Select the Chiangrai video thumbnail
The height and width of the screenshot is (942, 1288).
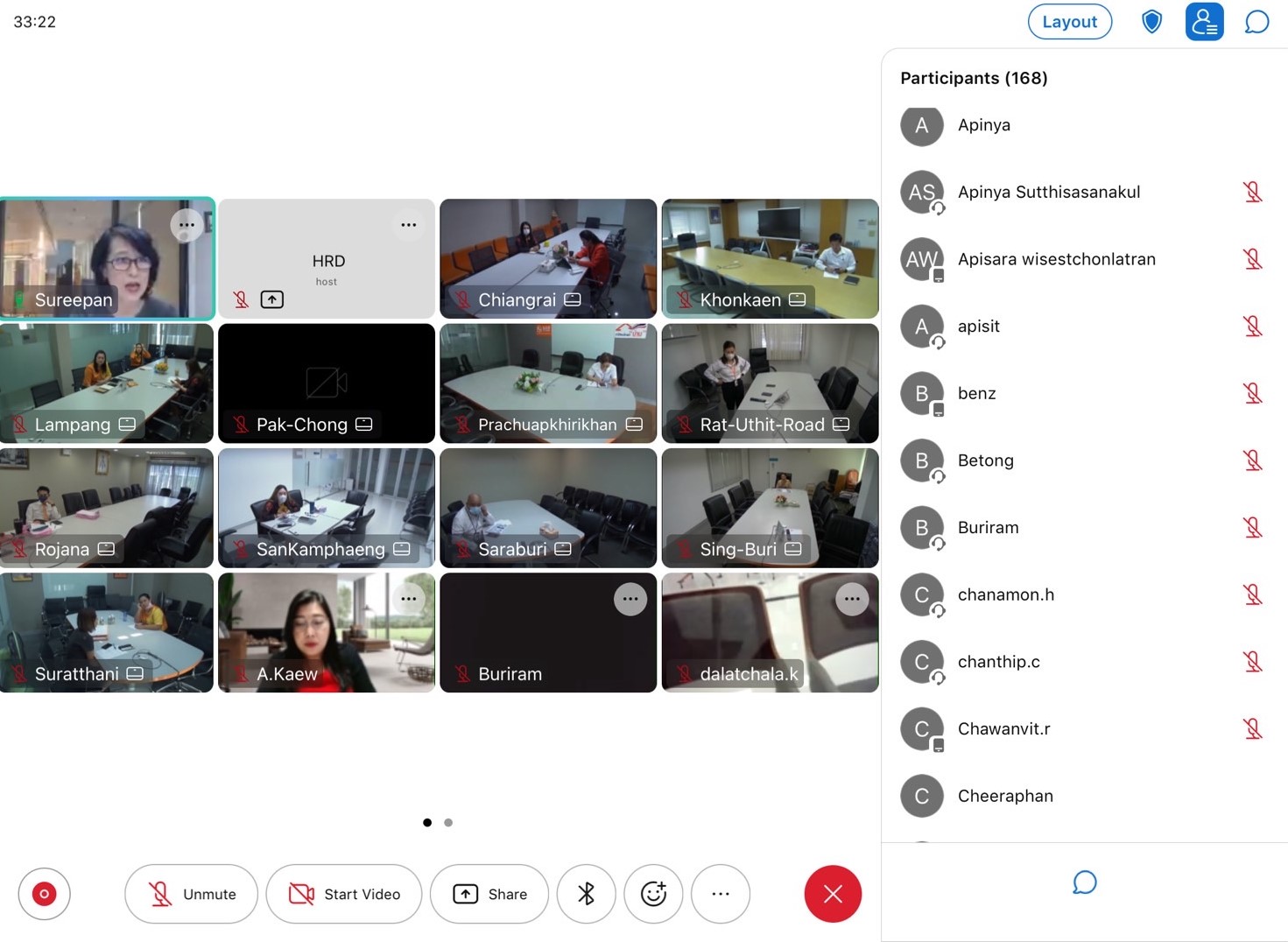(548, 258)
